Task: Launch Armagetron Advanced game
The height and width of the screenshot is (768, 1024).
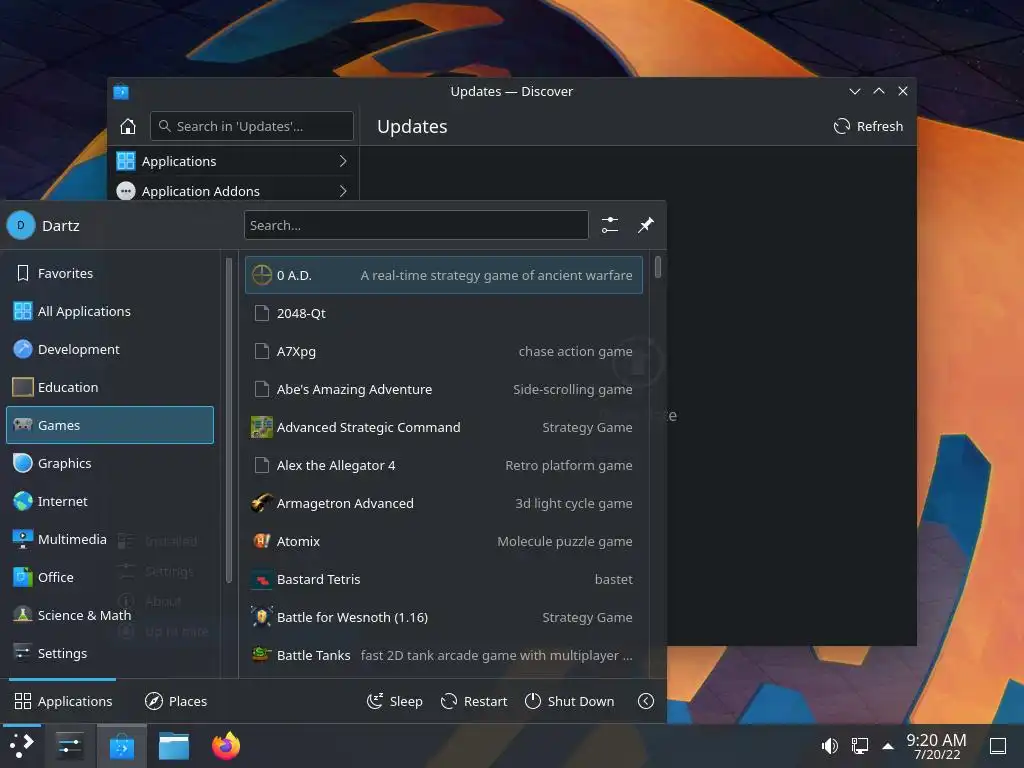Action: click(443, 503)
